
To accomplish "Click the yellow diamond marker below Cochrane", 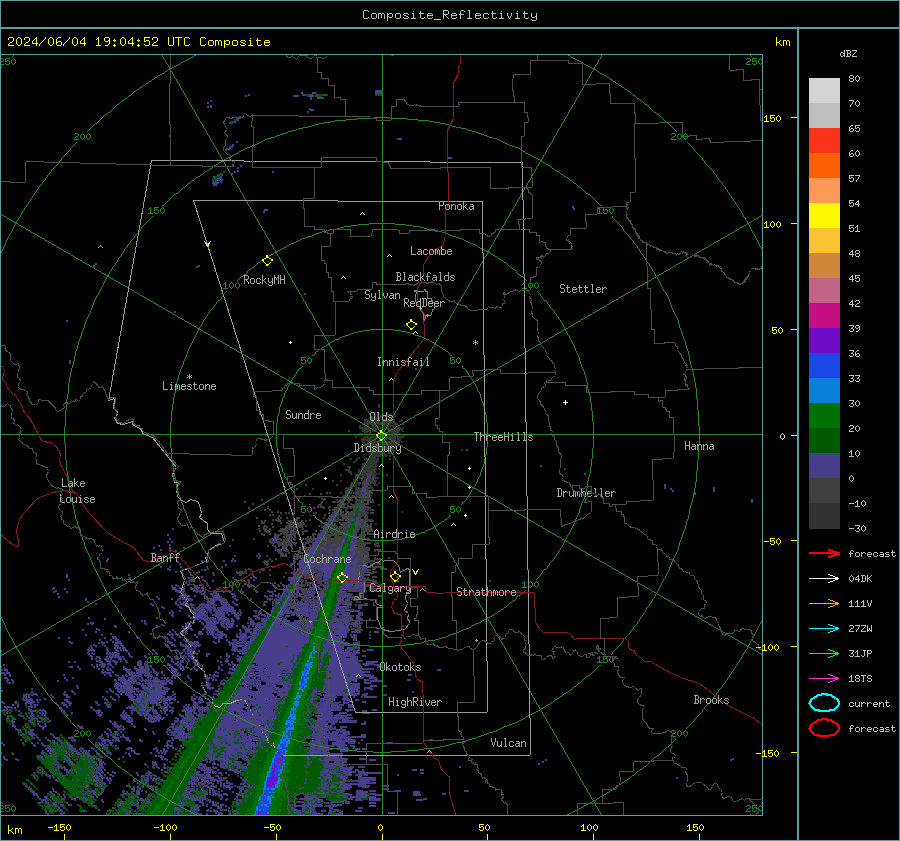I will (342, 577).
